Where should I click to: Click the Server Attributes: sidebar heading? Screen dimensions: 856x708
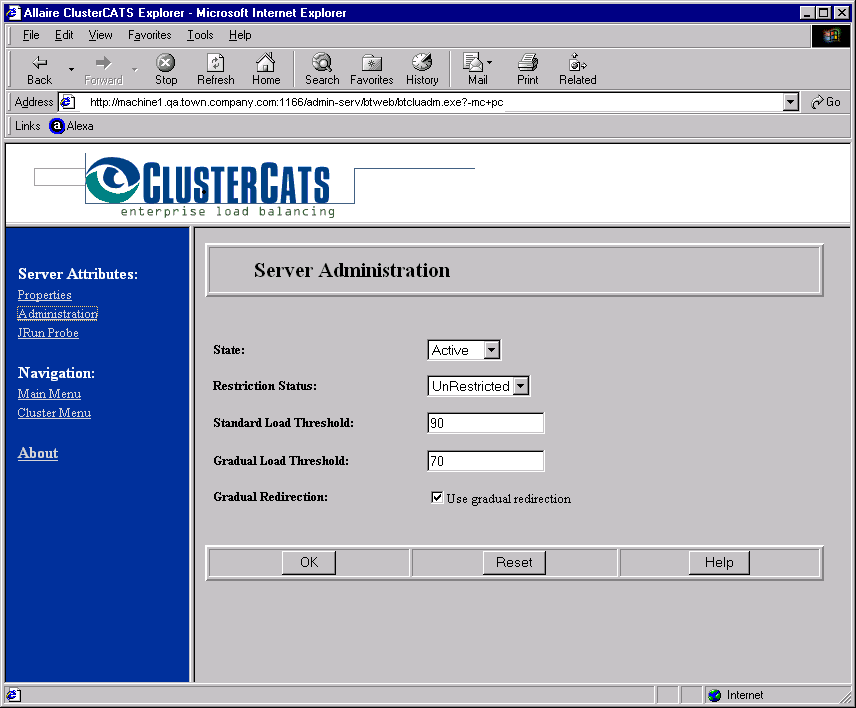[78, 274]
